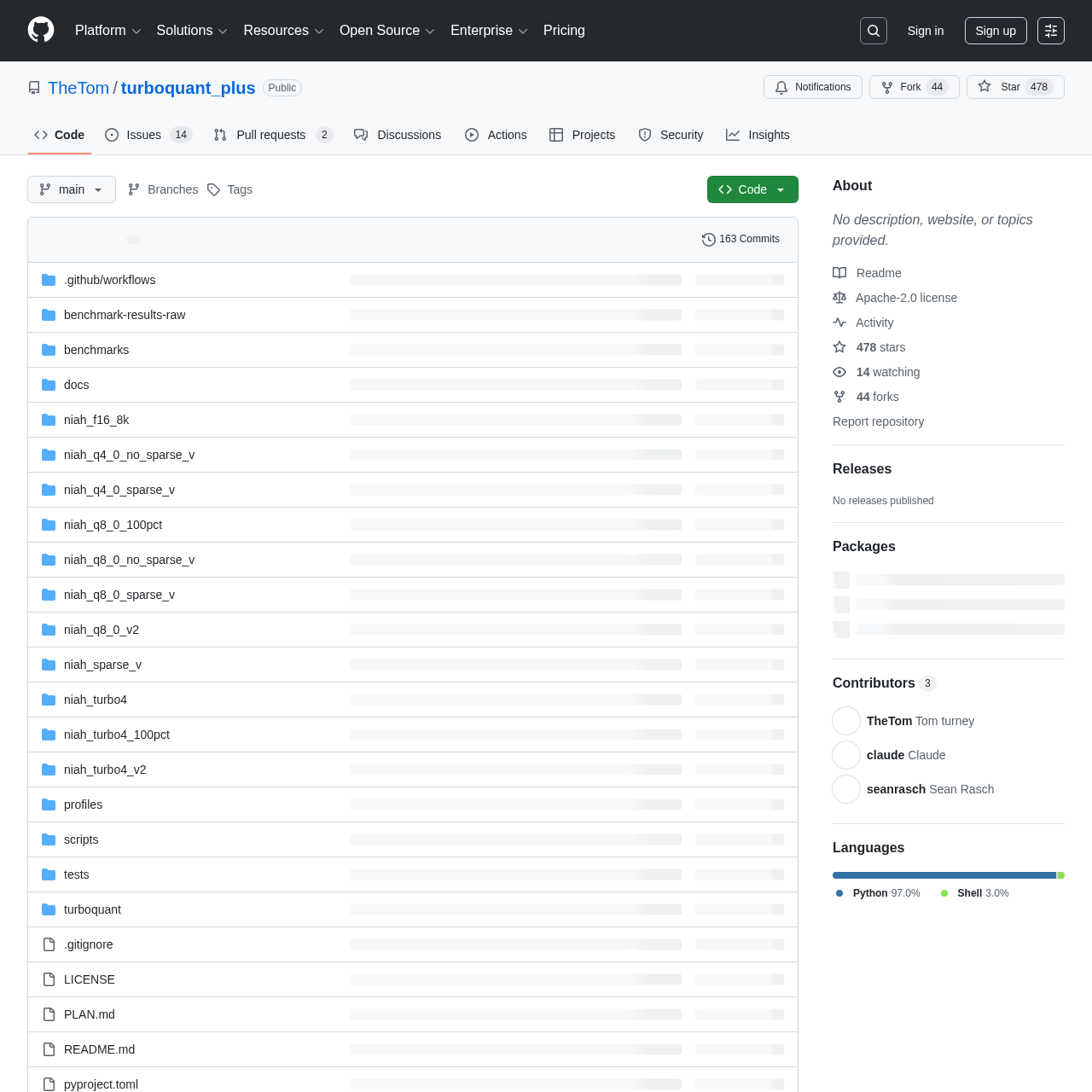View the 163 Commits history
This screenshot has width=1092, height=1092.
(x=741, y=240)
